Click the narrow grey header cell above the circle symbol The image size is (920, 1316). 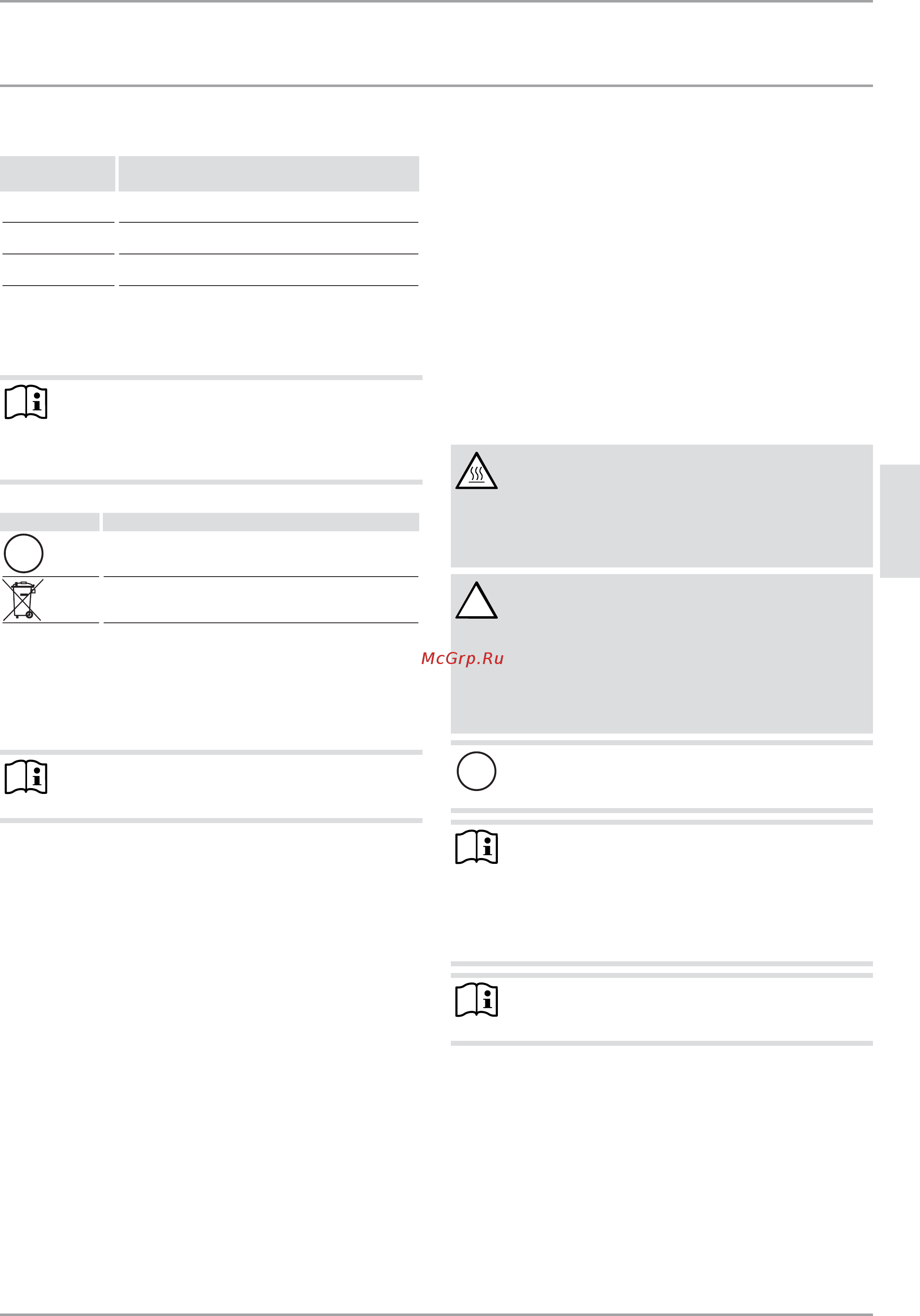(x=49, y=522)
